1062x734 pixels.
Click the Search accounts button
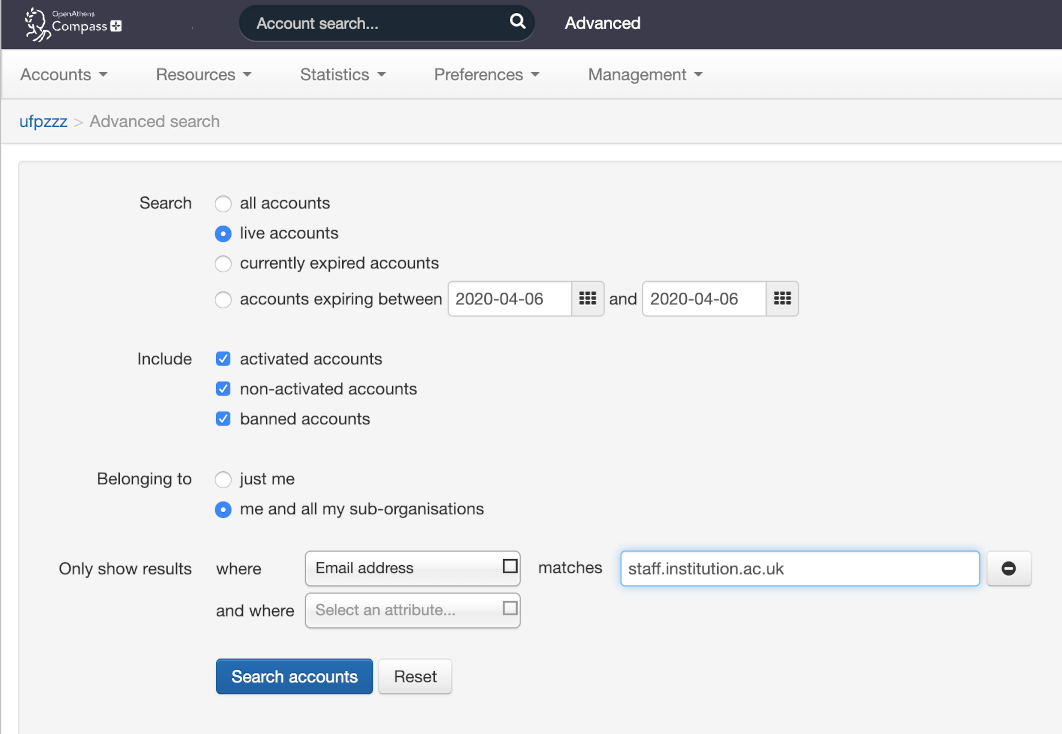click(294, 676)
